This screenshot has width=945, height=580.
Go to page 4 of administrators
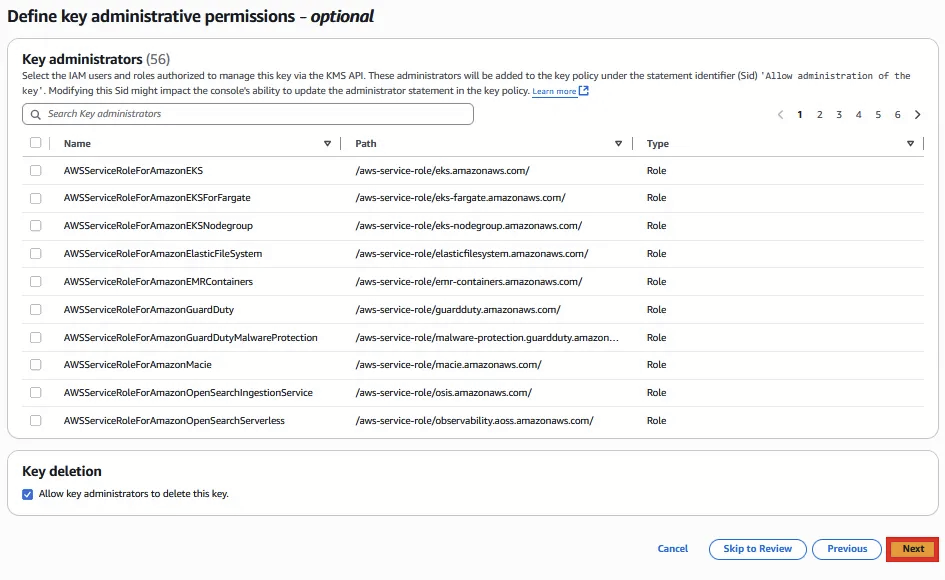click(x=858, y=115)
